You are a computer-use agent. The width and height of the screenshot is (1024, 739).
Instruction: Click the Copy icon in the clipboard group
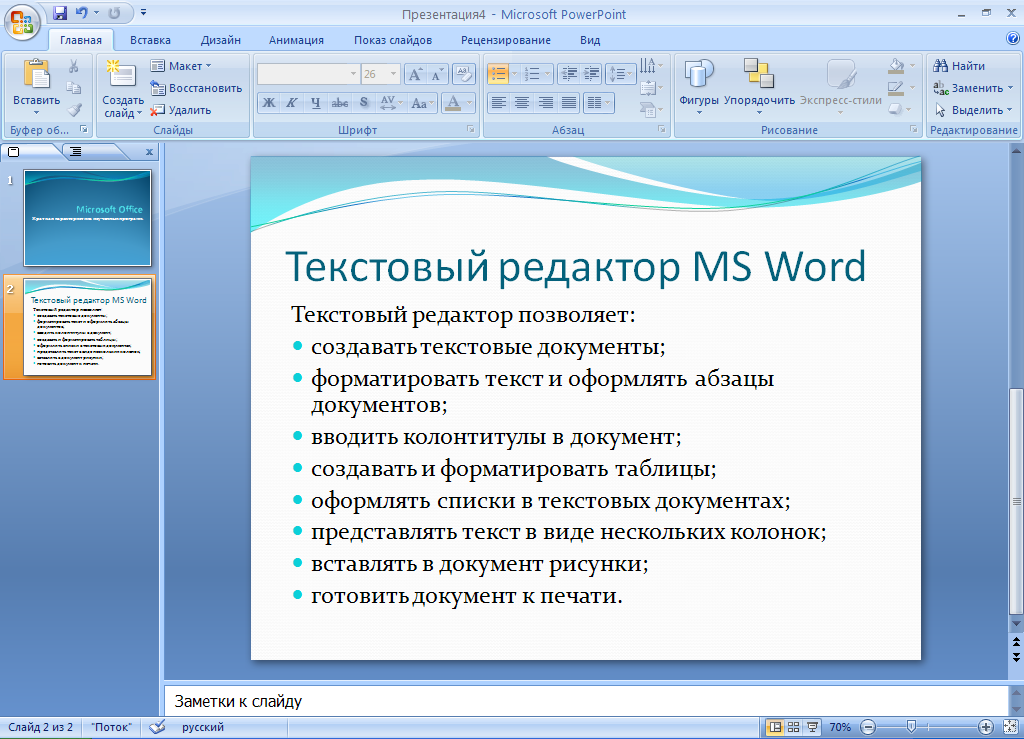pos(74,87)
